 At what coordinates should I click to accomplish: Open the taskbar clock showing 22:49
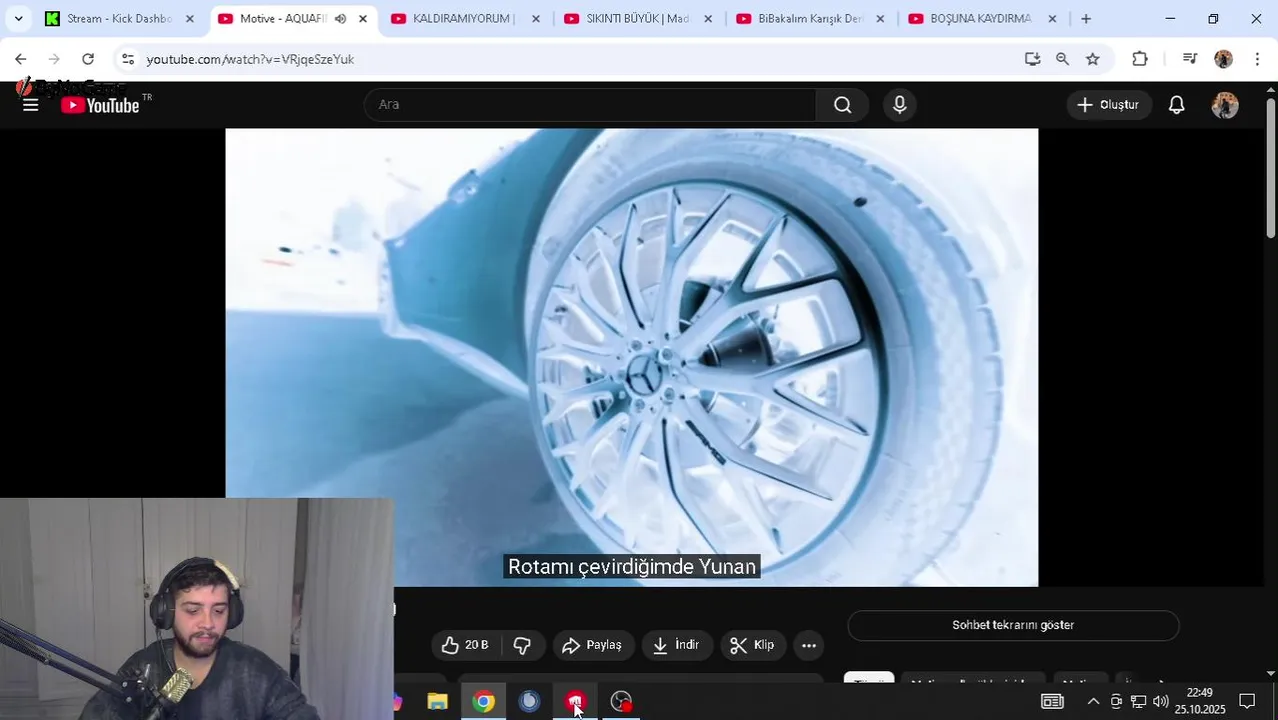[x=1199, y=701]
